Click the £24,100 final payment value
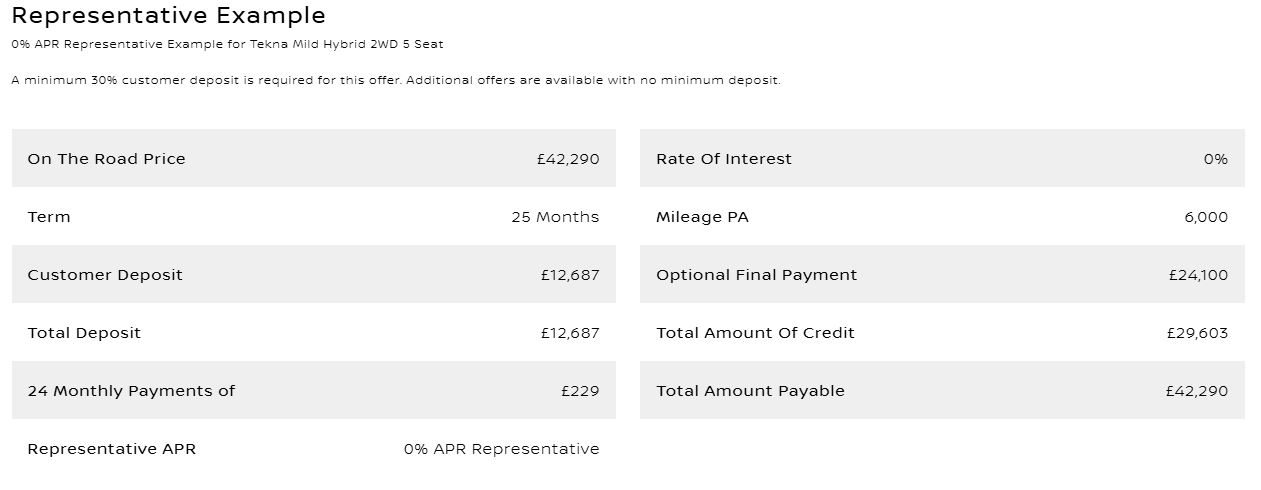The image size is (1261, 490). [x=1198, y=275]
